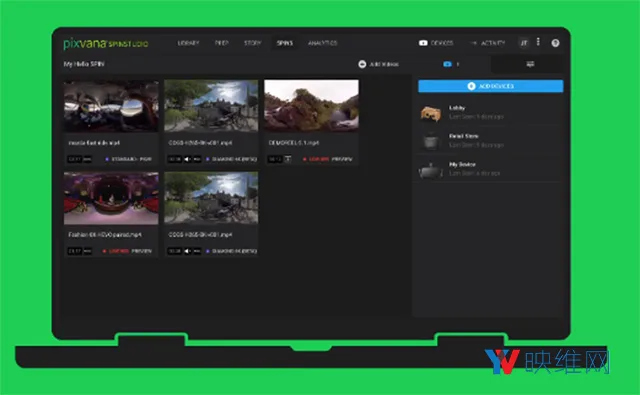Click the duration badge on the Fashion card
This screenshot has width=640, height=395.
[x=75, y=251]
